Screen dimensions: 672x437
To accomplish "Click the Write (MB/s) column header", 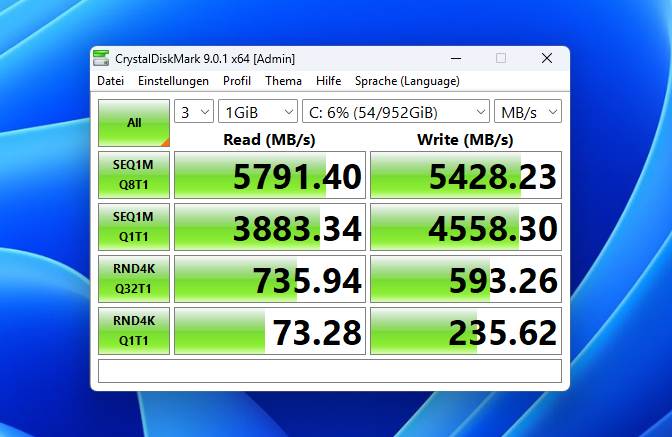I will pos(465,140).
